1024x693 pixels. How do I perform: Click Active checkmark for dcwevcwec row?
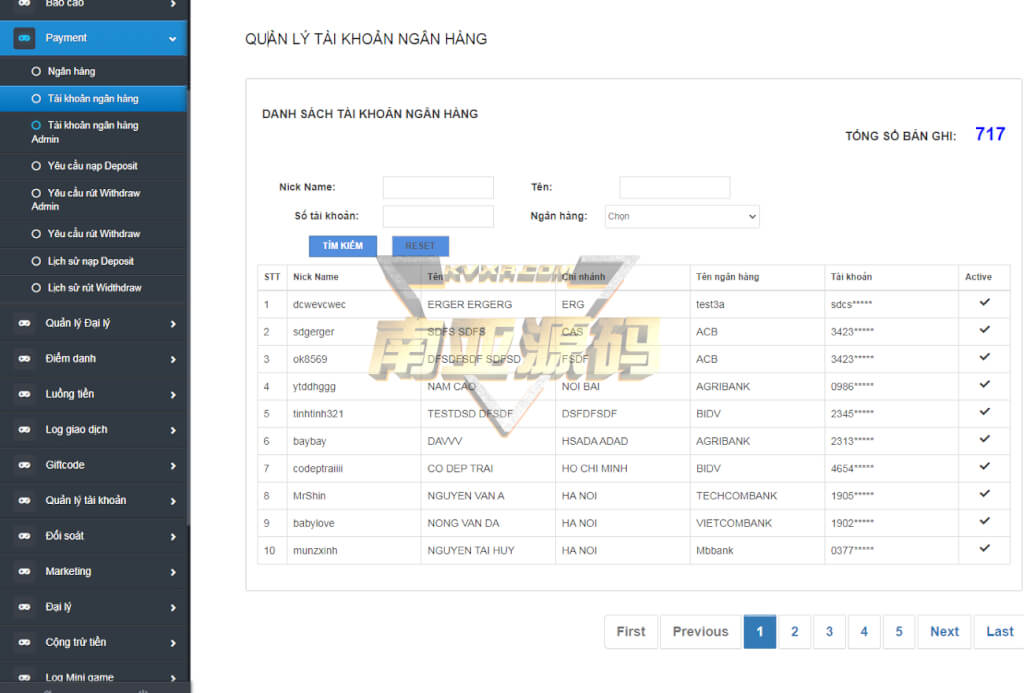(x=984, y=302)
